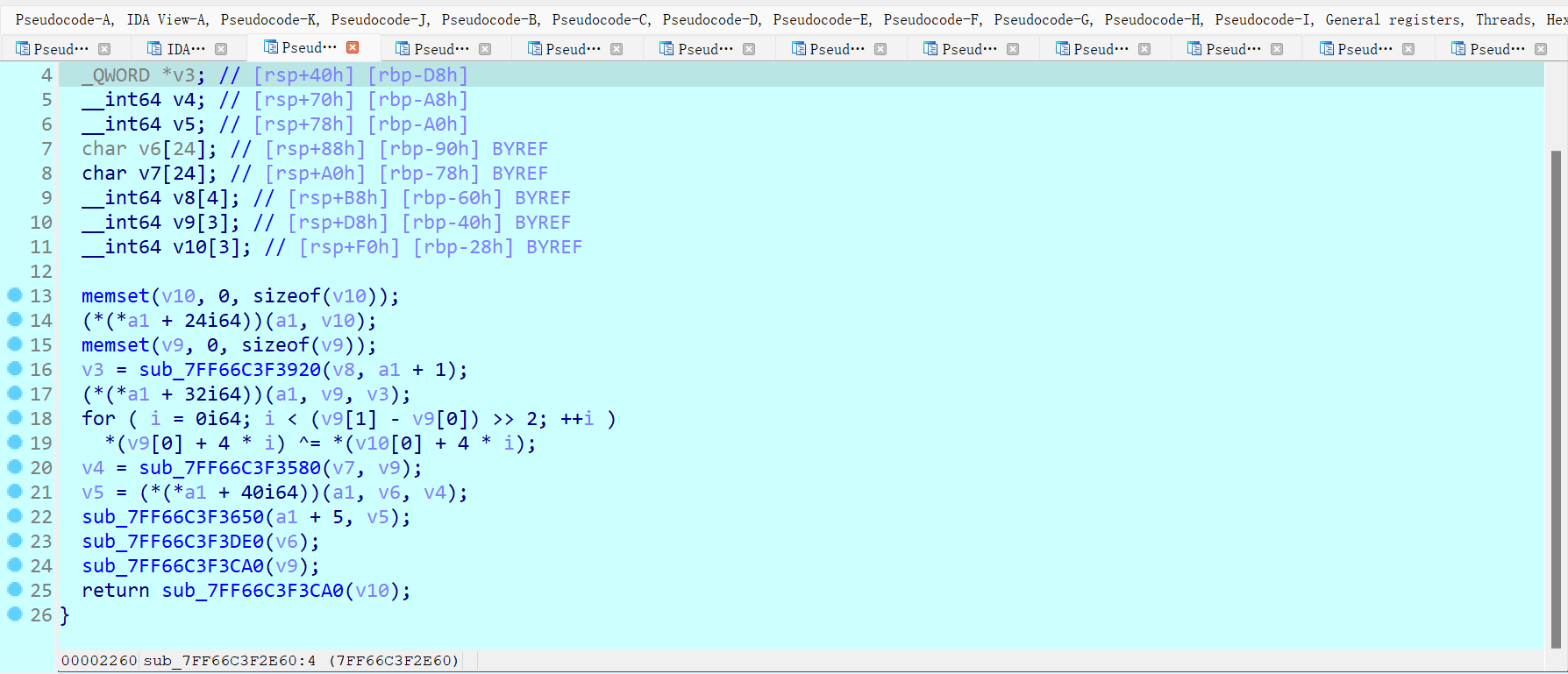This screenshot has height=674, width=1568.
Task: Click the 40i64 offset on line 21
Action: [269, 493]
